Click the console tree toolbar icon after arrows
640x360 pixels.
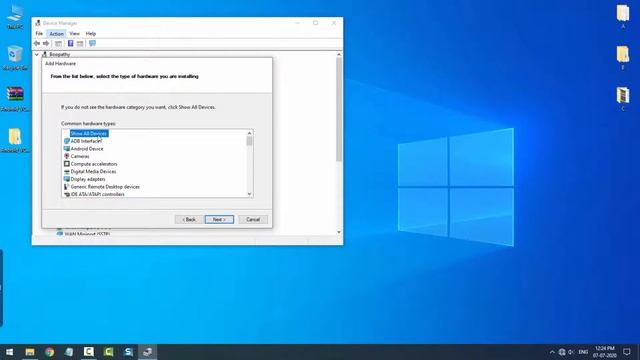pos(58,43)
